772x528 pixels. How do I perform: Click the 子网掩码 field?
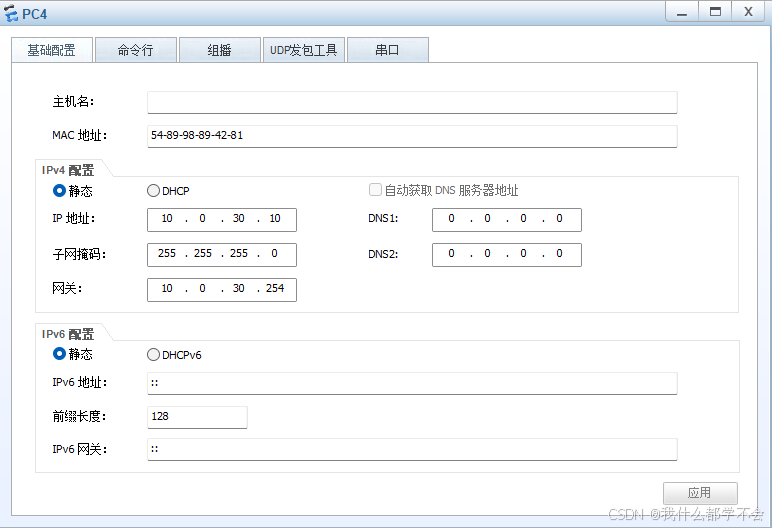click(x=222, y=255)
